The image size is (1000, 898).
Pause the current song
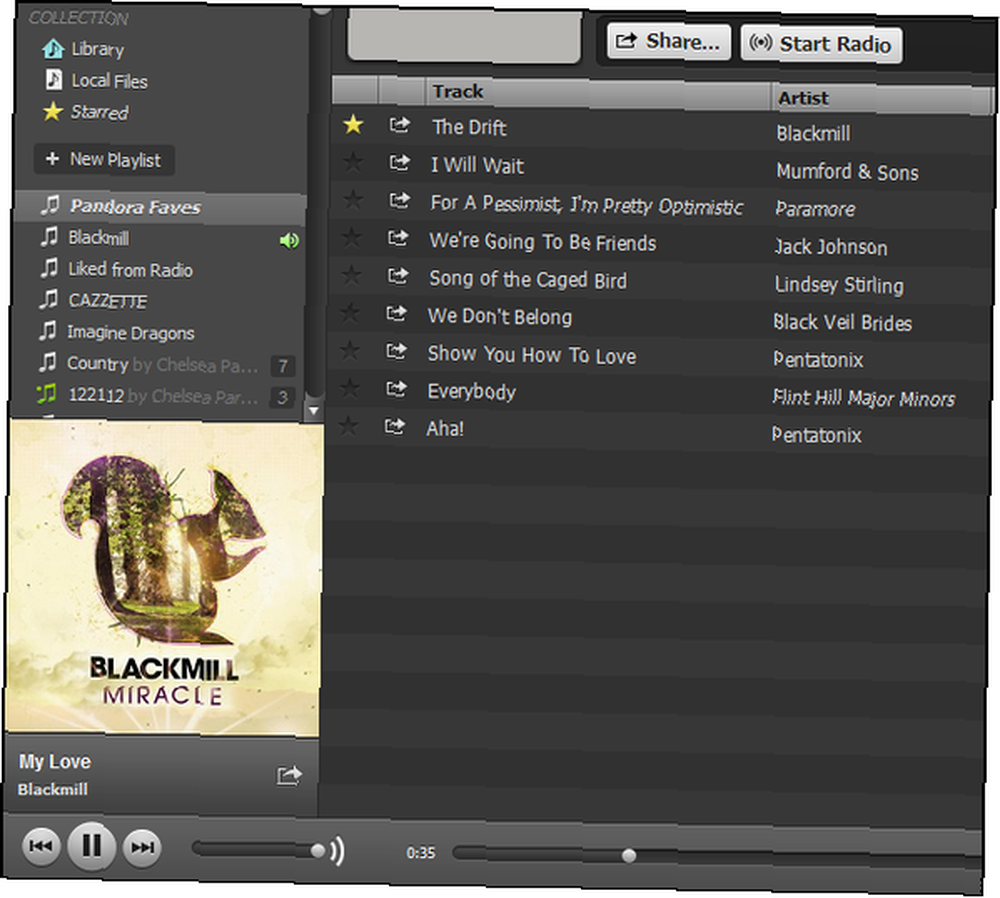(92, 846)
